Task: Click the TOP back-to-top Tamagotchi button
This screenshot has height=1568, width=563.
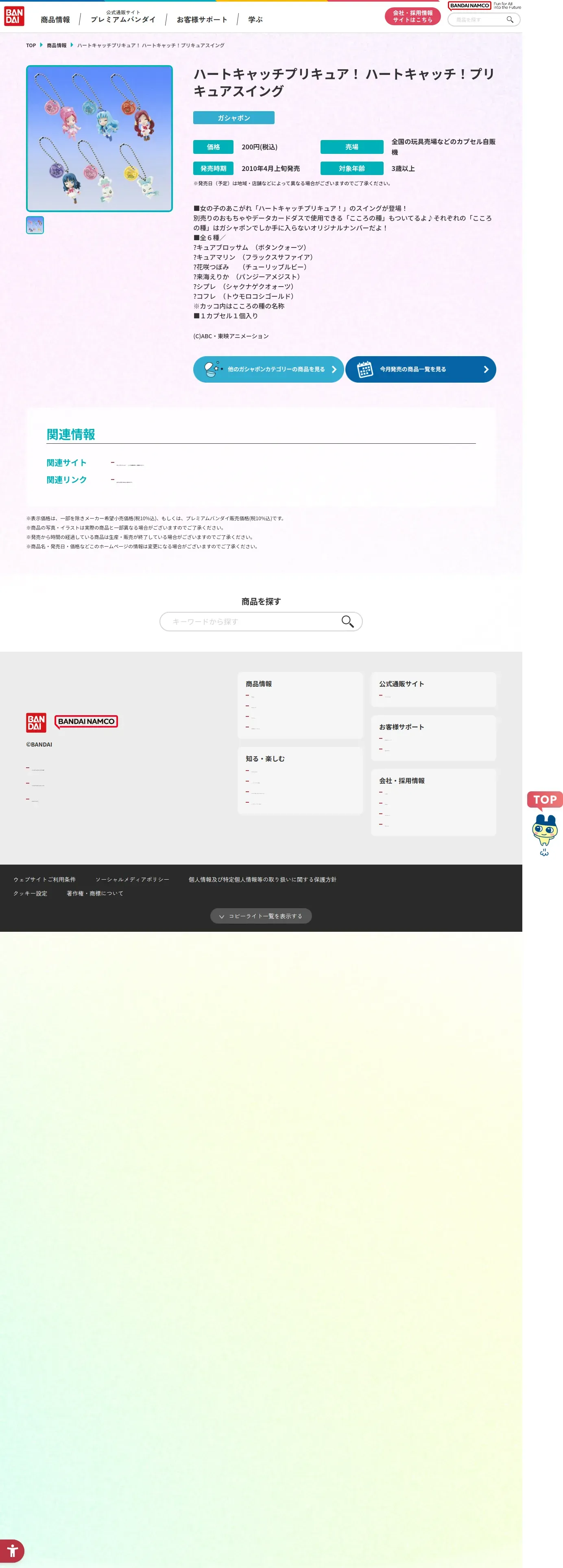Action: [545, 823]
